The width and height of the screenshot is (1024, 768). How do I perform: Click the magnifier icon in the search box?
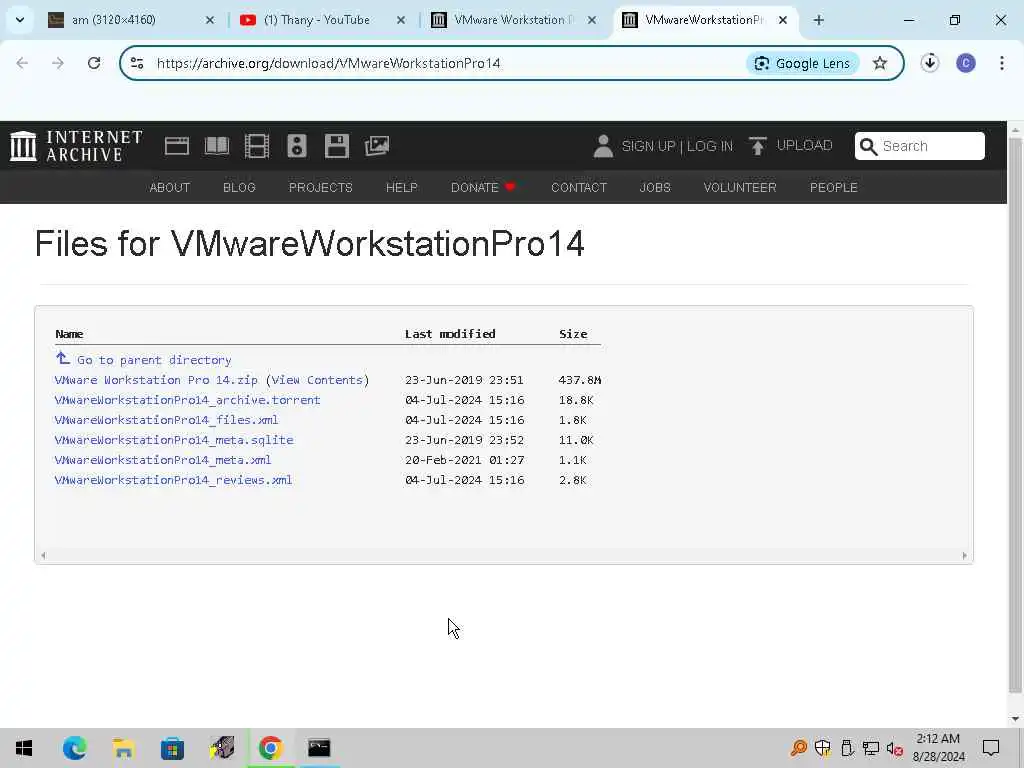[x=868, y=146]
